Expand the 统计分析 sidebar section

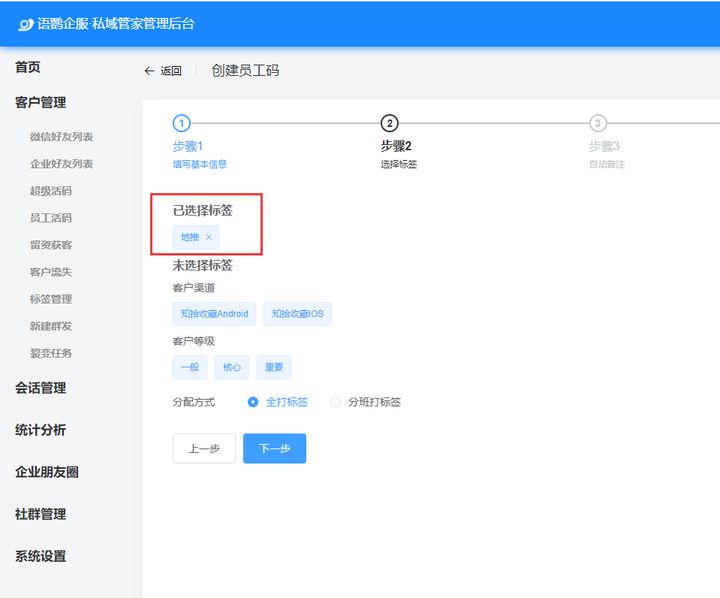(x=40, y=430)
